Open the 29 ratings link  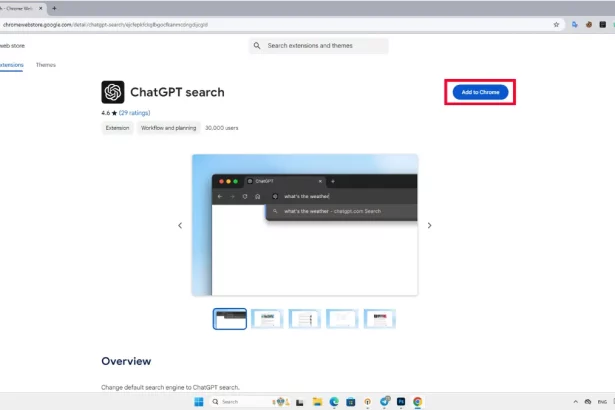click(135, 113)
